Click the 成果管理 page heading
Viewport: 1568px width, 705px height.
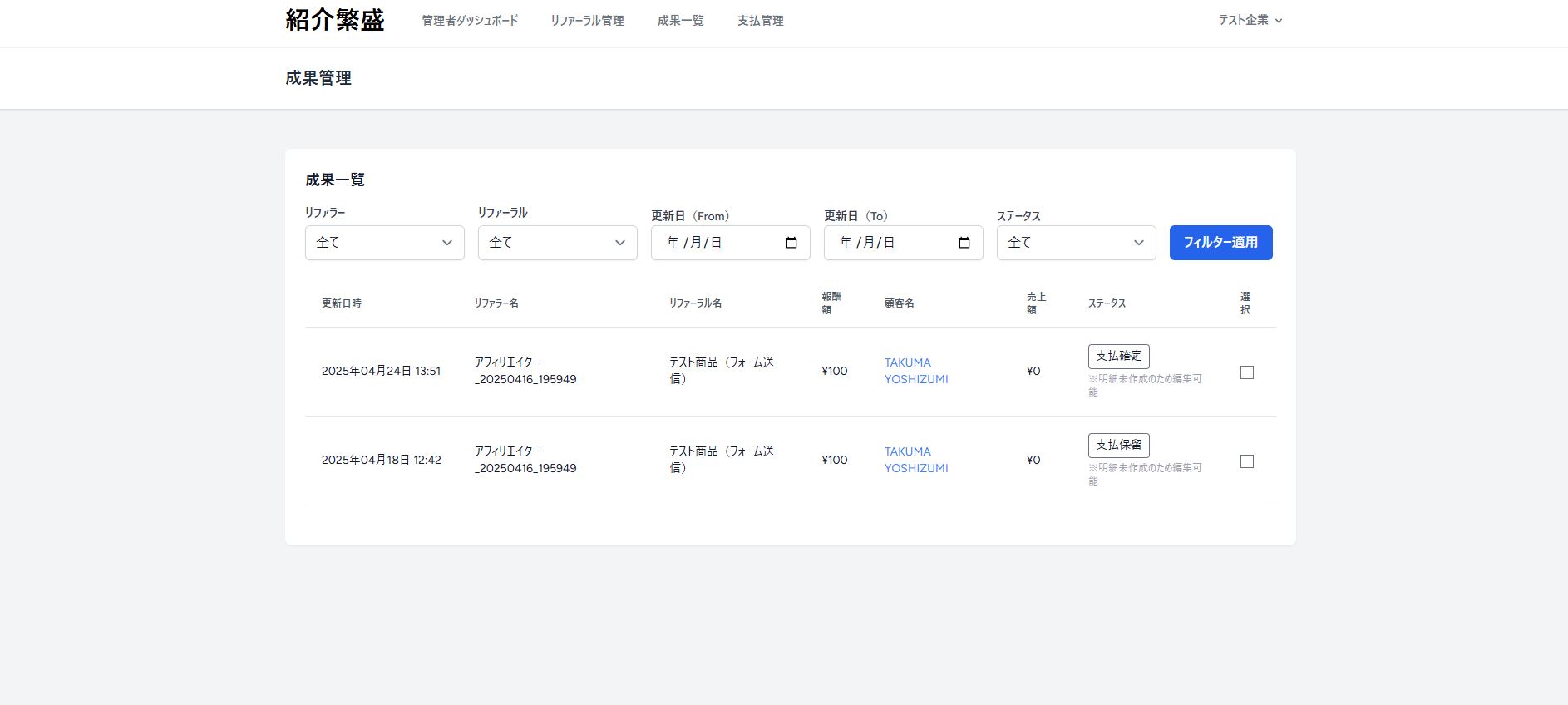tap(318, 78)
